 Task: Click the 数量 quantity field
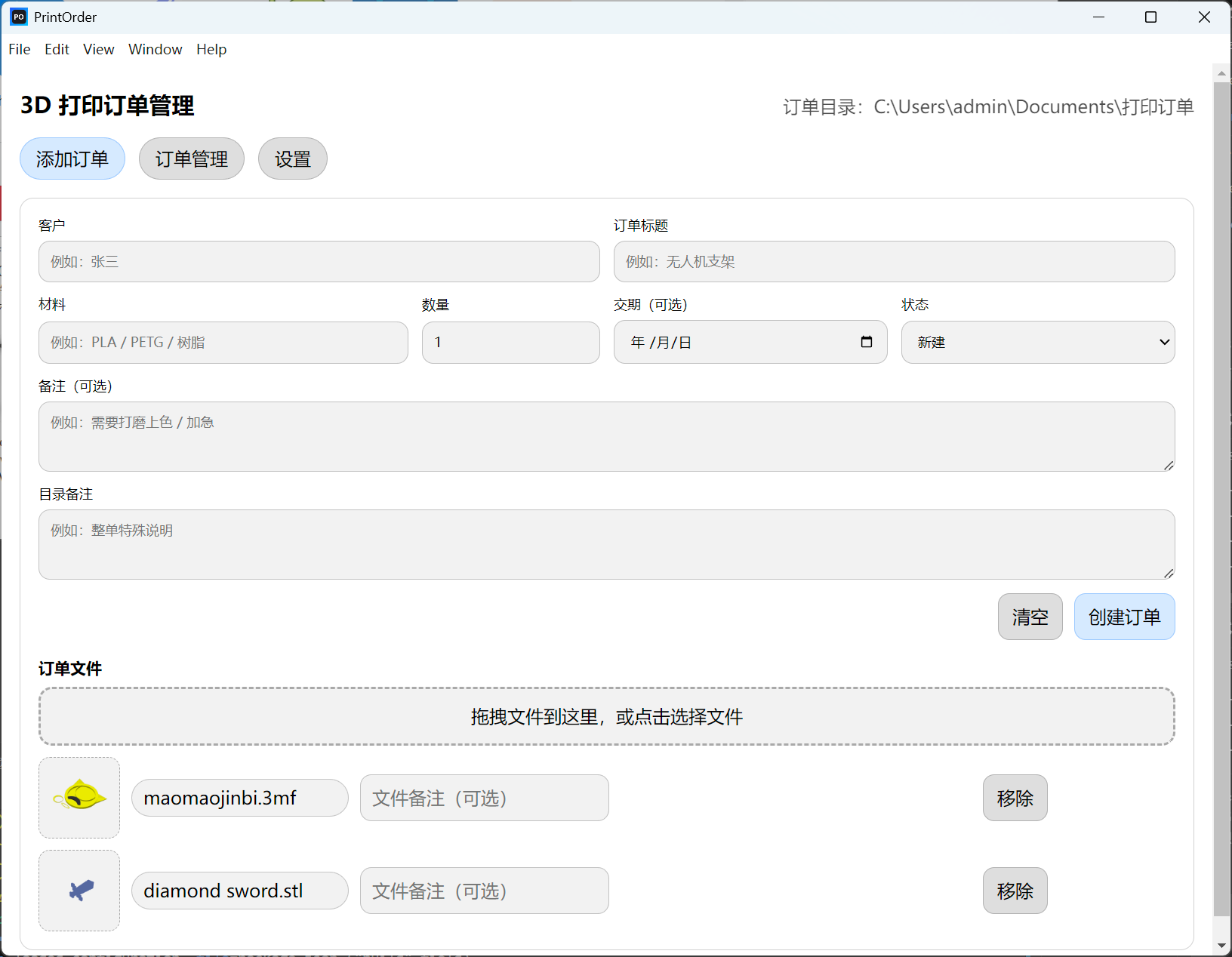[510, 343]
